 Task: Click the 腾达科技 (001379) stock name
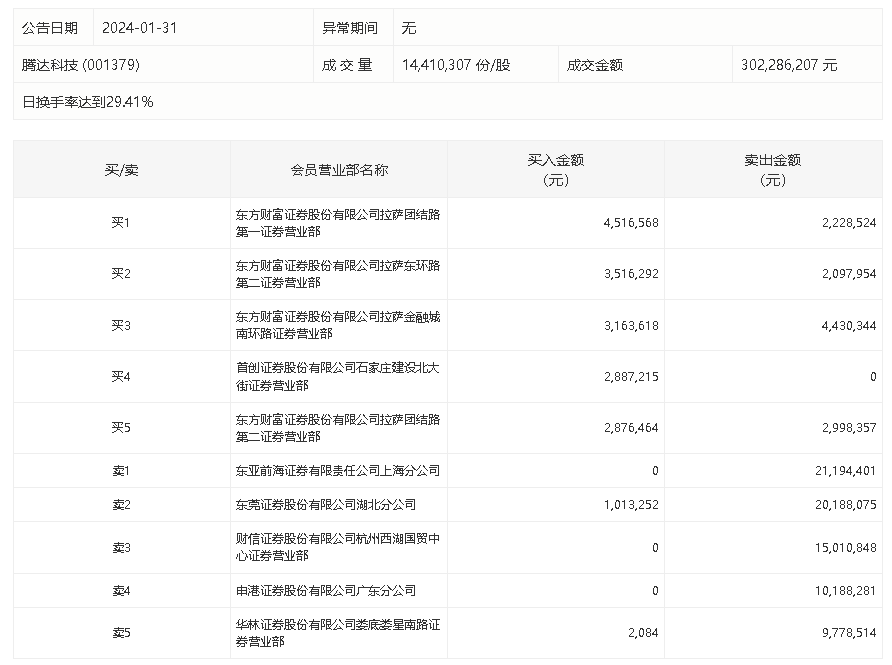[x=80, y=65]
